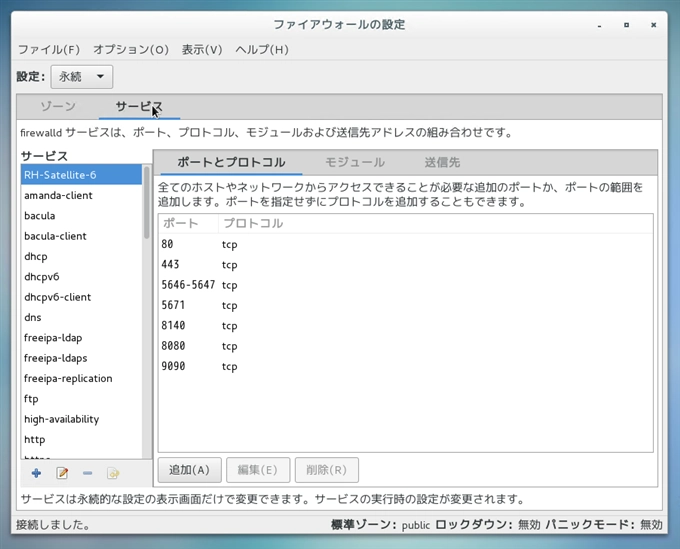Click the remove service minus icon
Image resolution: width=680 pixels, height=549 pixels.
tap(87, 473)
